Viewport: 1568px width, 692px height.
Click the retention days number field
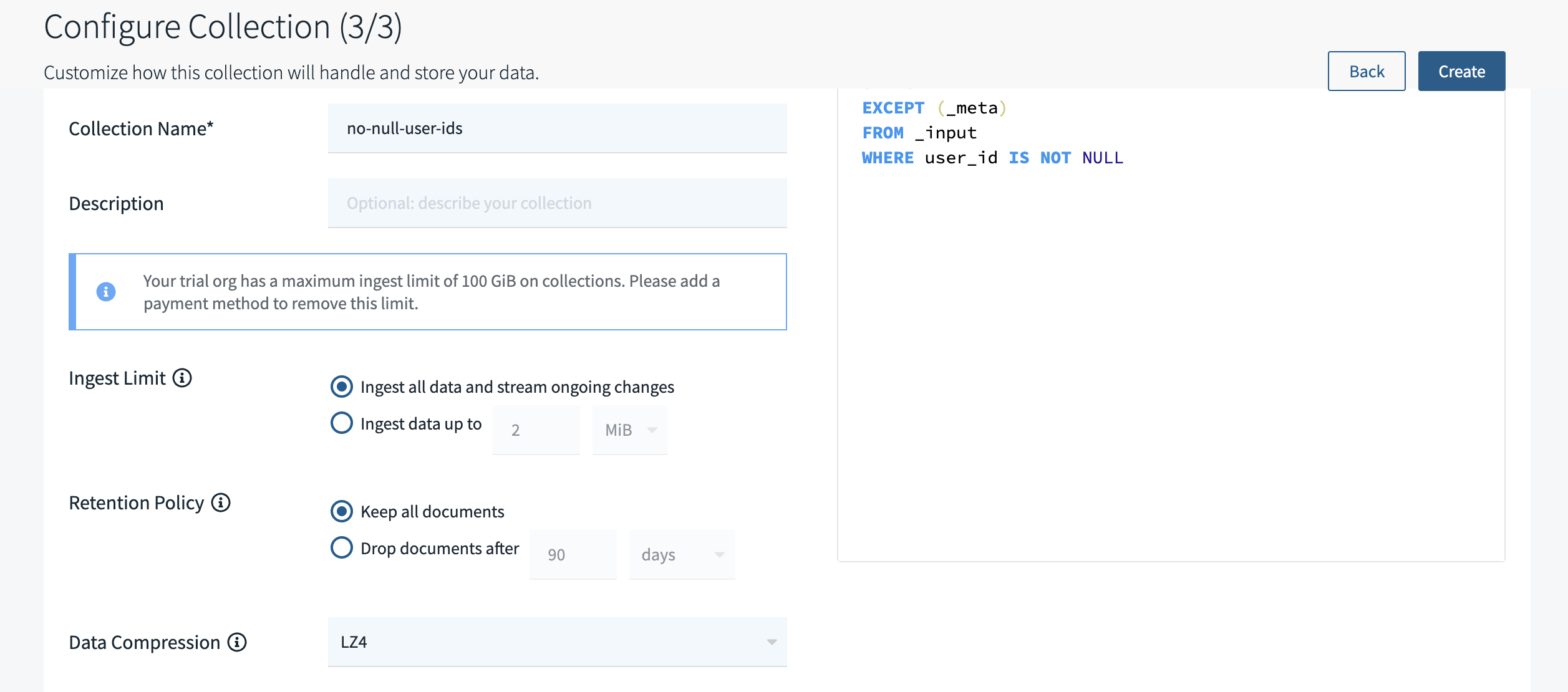coord(573,555)
